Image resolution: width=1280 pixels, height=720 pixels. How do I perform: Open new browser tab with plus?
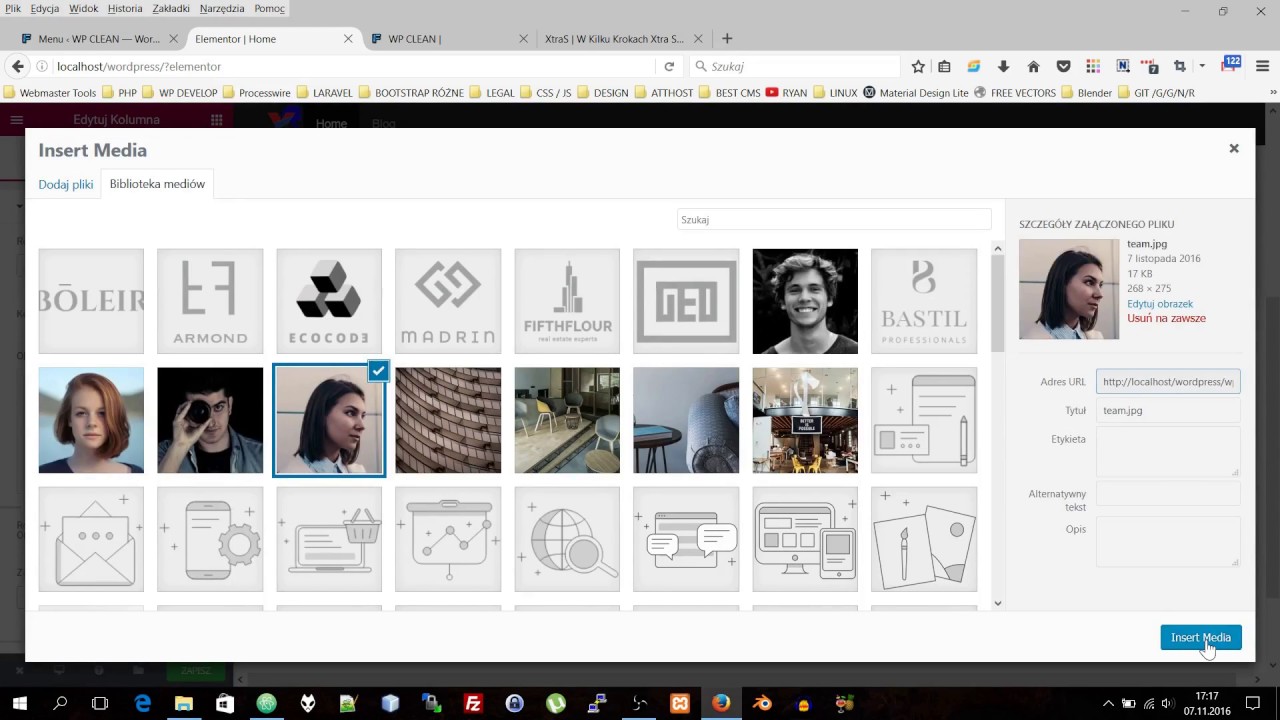(x=727, y=39)
